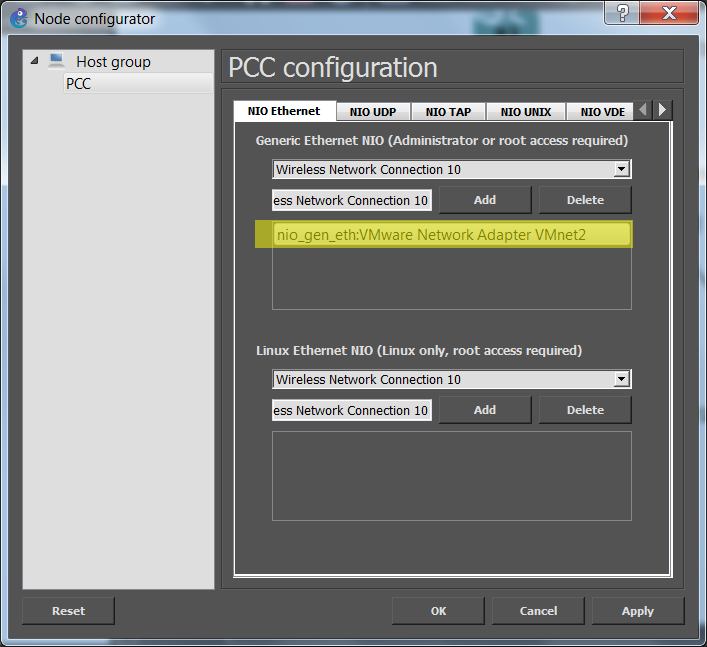
Task: Open Generic Ethernet NIO adapter dropdown
Action: point(621,170)
